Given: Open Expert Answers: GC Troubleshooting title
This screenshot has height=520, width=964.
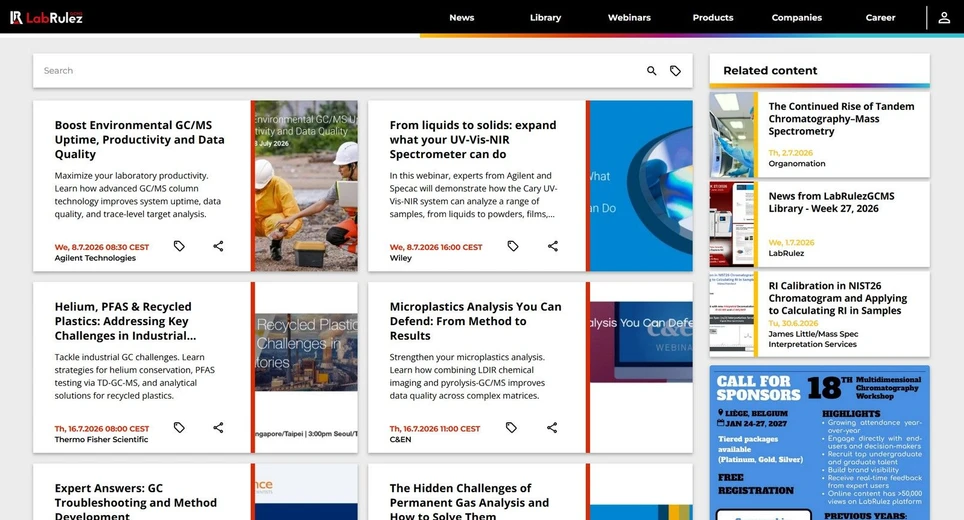Looking at the screenshot, I should [x=135, y=502].
